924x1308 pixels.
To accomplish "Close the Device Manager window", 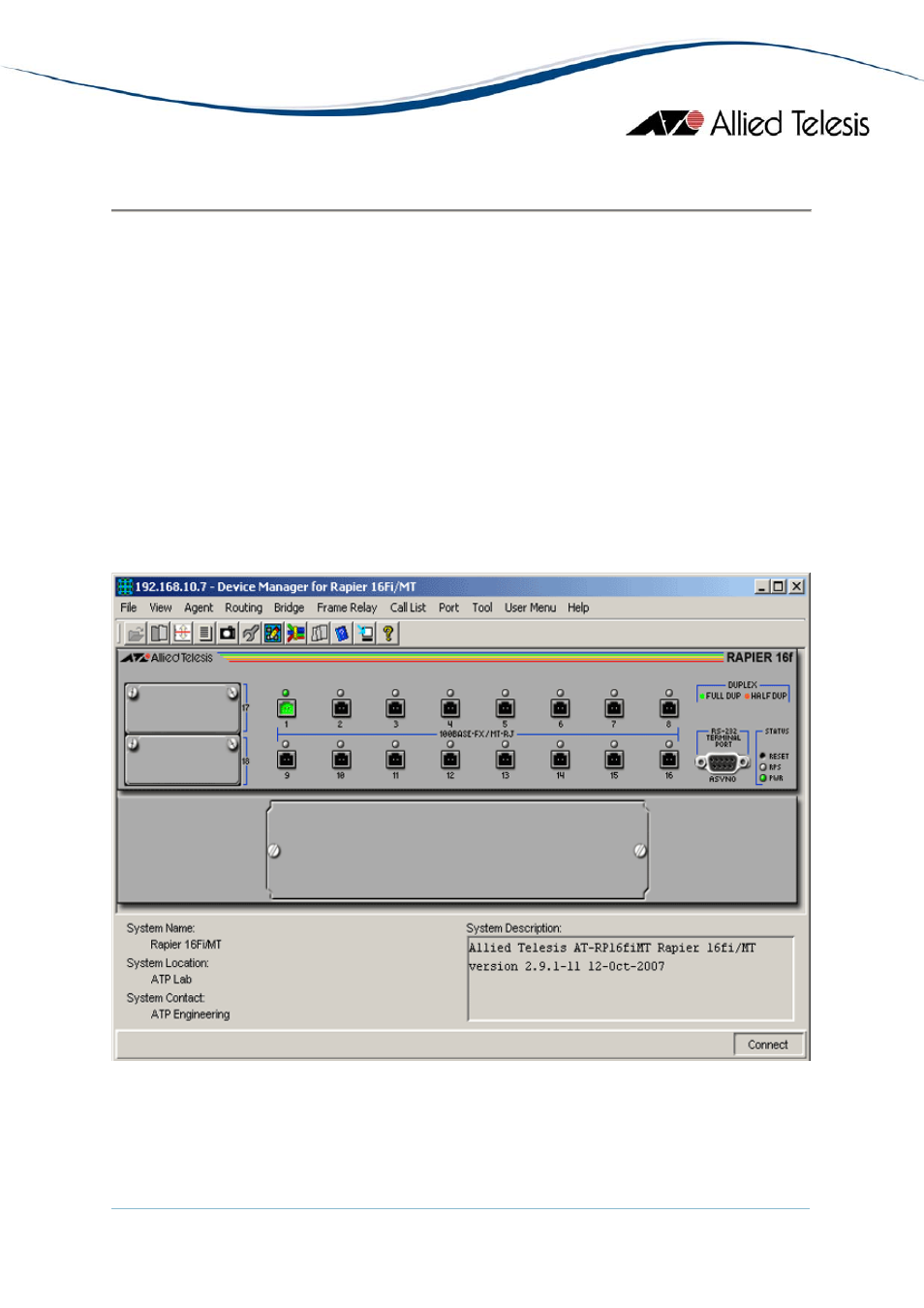I will (796, 586).
